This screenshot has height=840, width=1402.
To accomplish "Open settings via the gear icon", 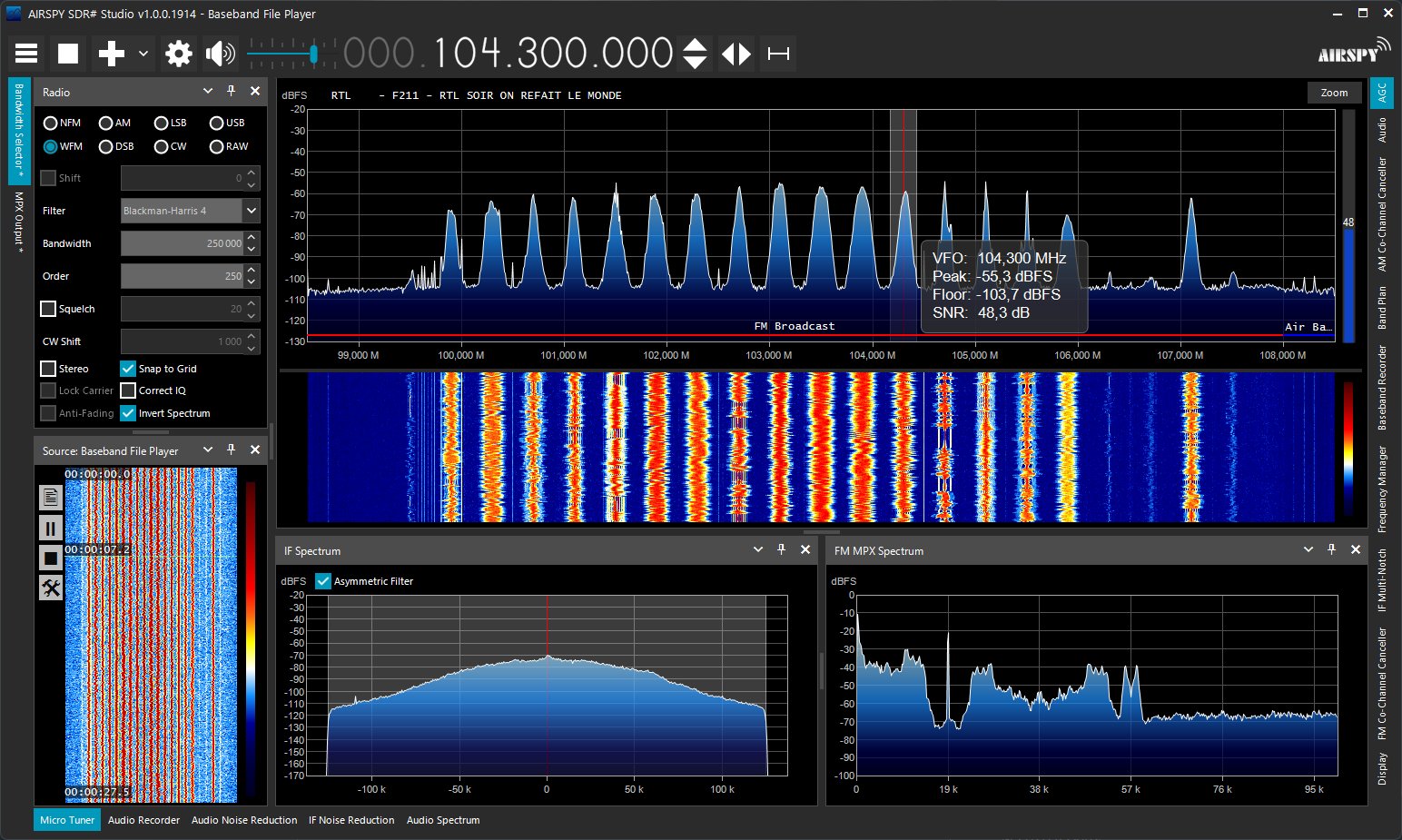I will coord(179,54).
